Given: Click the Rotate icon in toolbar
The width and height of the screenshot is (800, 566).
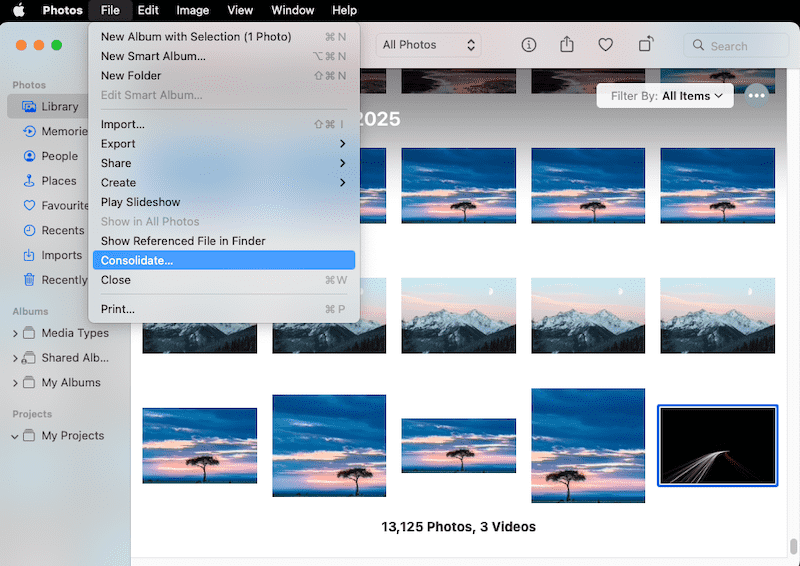Looking at the screenshot, I should point(646,45).
